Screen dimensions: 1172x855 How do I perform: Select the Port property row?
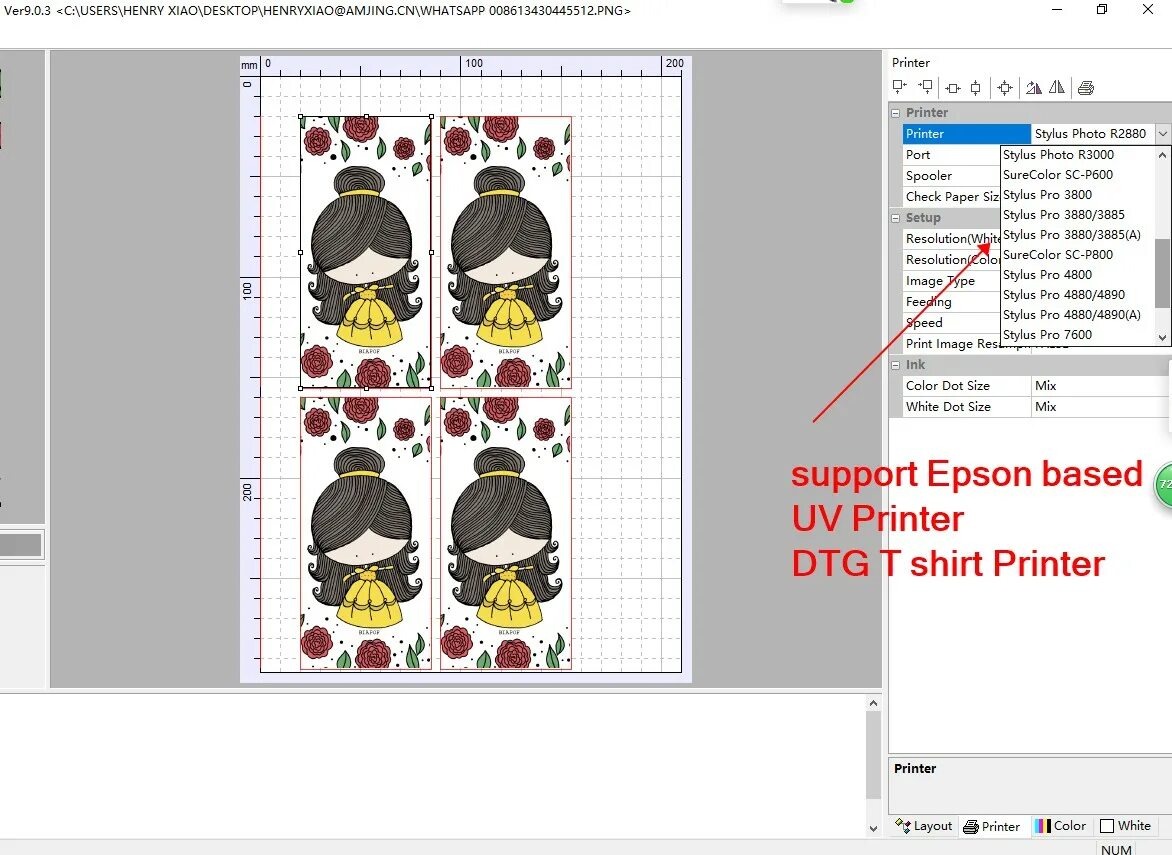[952, 155]
